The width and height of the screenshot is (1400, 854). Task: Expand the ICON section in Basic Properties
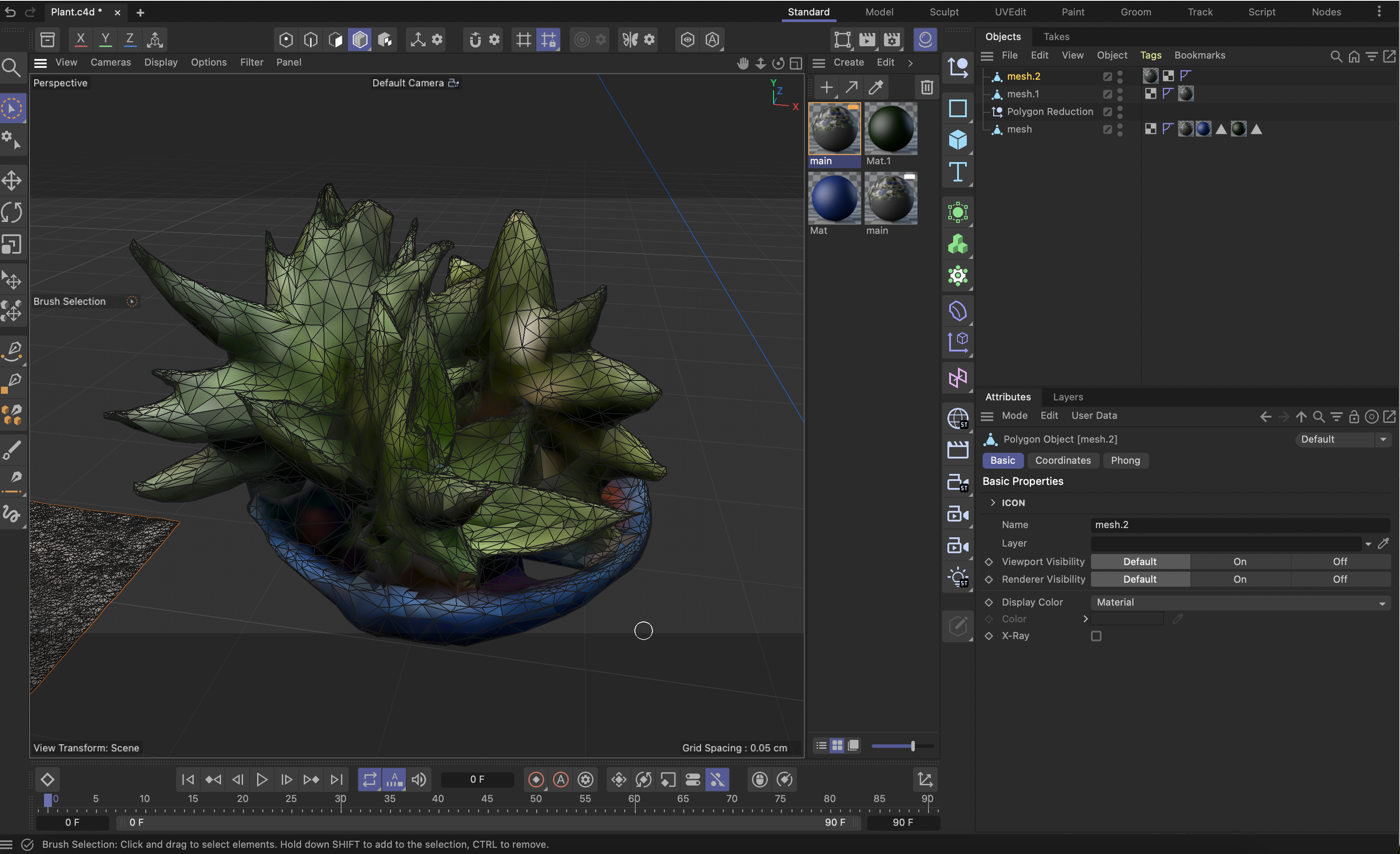pyautogui.click(x=993, y=503)
